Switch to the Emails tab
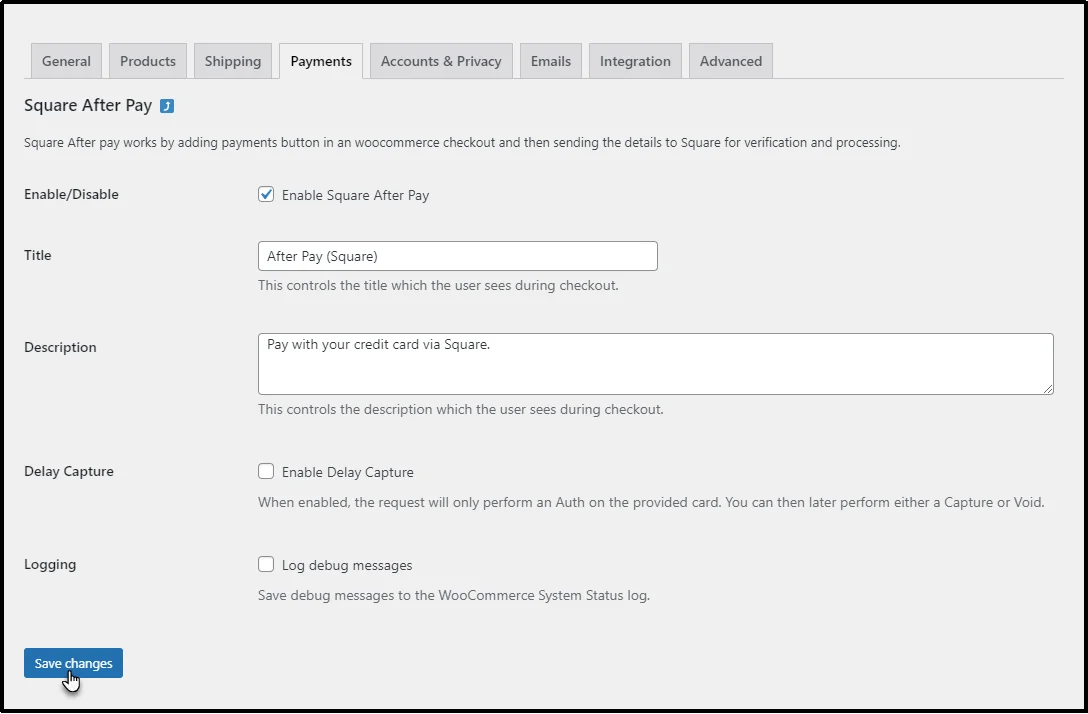 pyautogui.click(x=551, y=61)
